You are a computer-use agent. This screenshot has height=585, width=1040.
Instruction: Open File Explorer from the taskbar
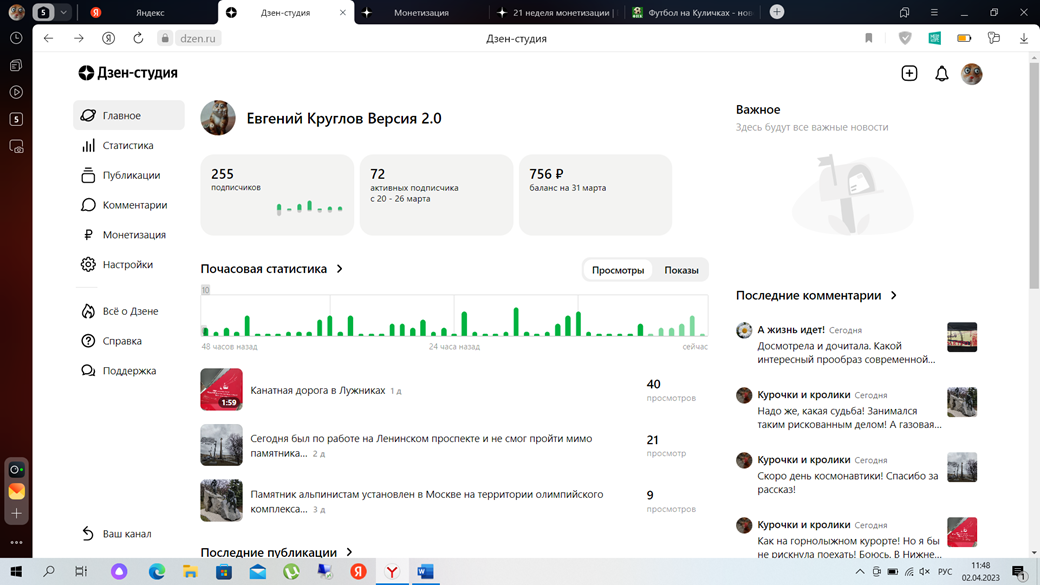point(190,571)
